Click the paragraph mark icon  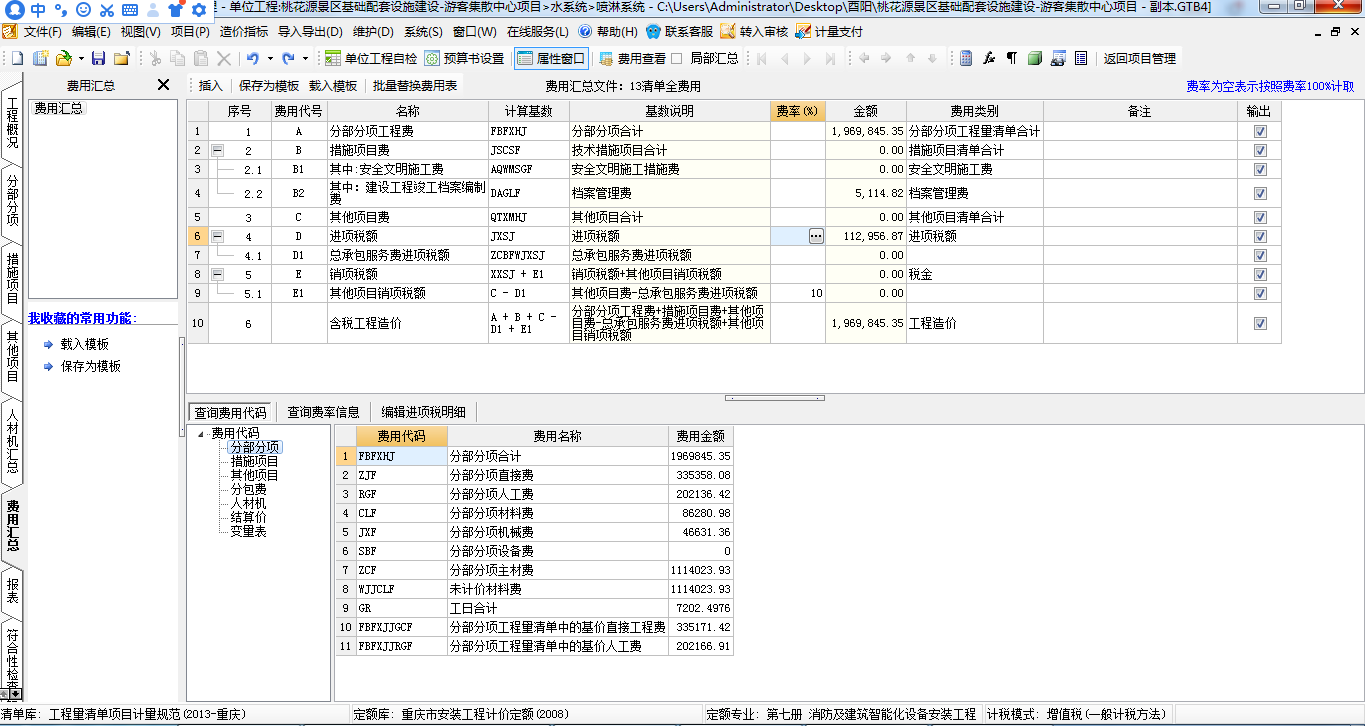[1011, 58]
